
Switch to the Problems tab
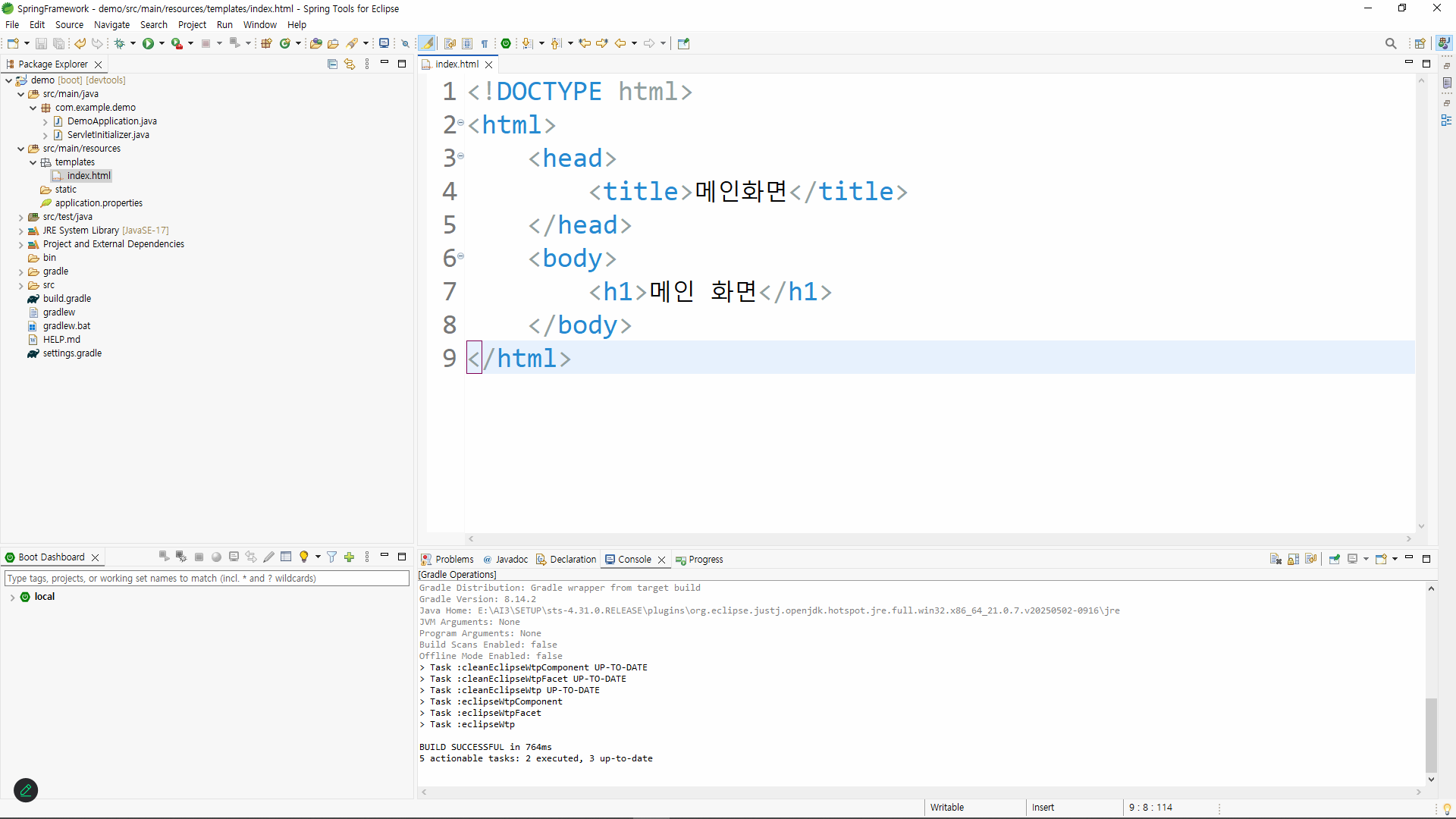447,560
